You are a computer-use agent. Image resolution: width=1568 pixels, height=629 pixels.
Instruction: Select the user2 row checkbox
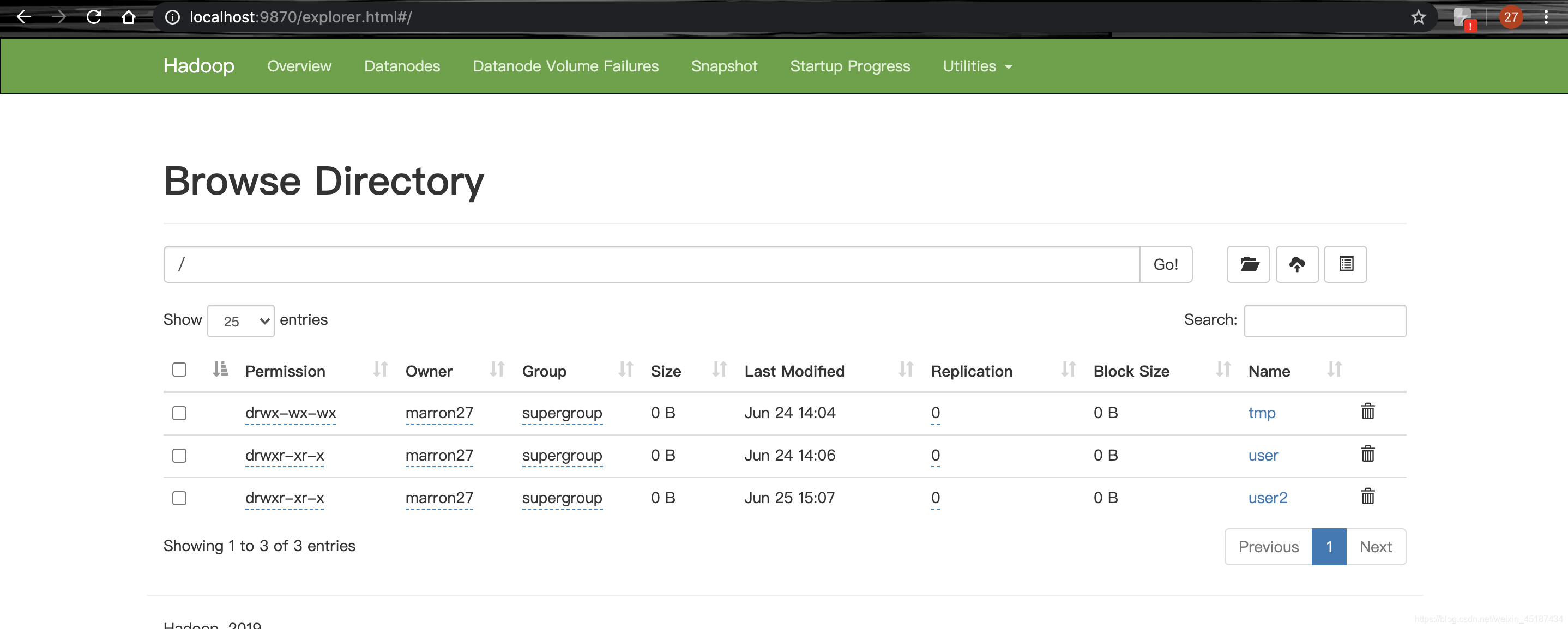pos(179,498)
